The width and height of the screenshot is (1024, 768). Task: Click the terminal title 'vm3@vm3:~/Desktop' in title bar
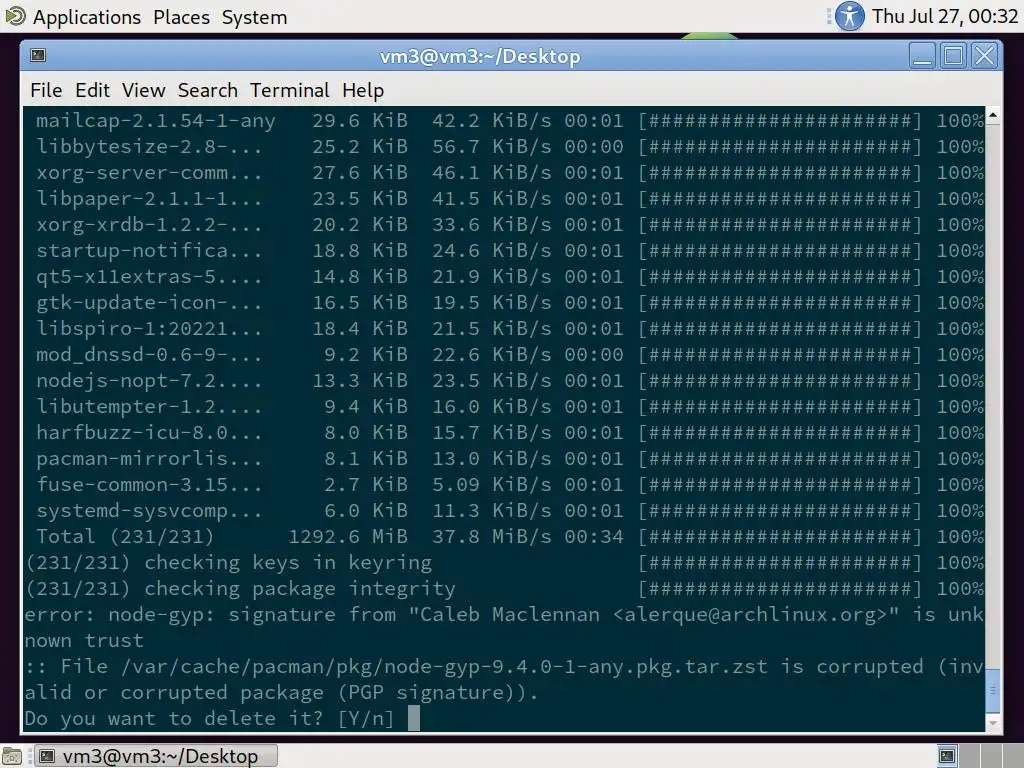coord(480,56)
